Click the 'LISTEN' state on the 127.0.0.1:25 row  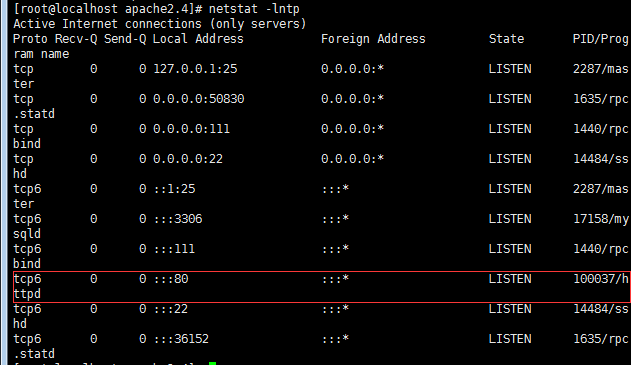coord(510,69)
